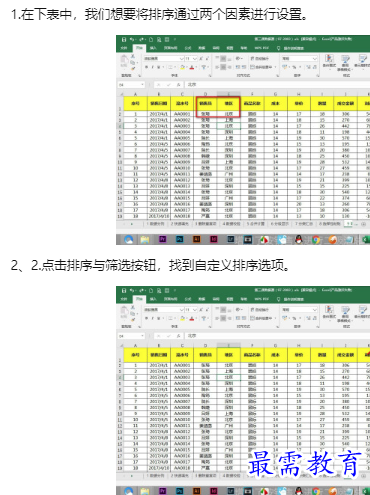
Task: Switch to 页面布局 tab in first Excel screenshot
Action: point(170,48)
